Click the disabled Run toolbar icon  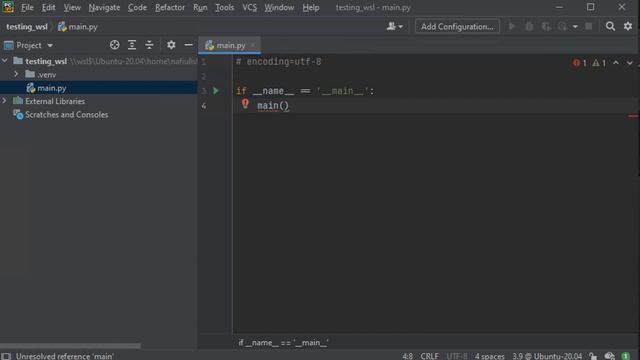click(511, 27)
